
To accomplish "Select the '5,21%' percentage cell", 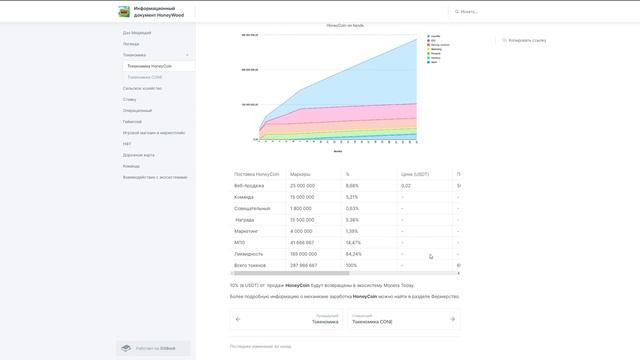I will click(x=352, y=197).
